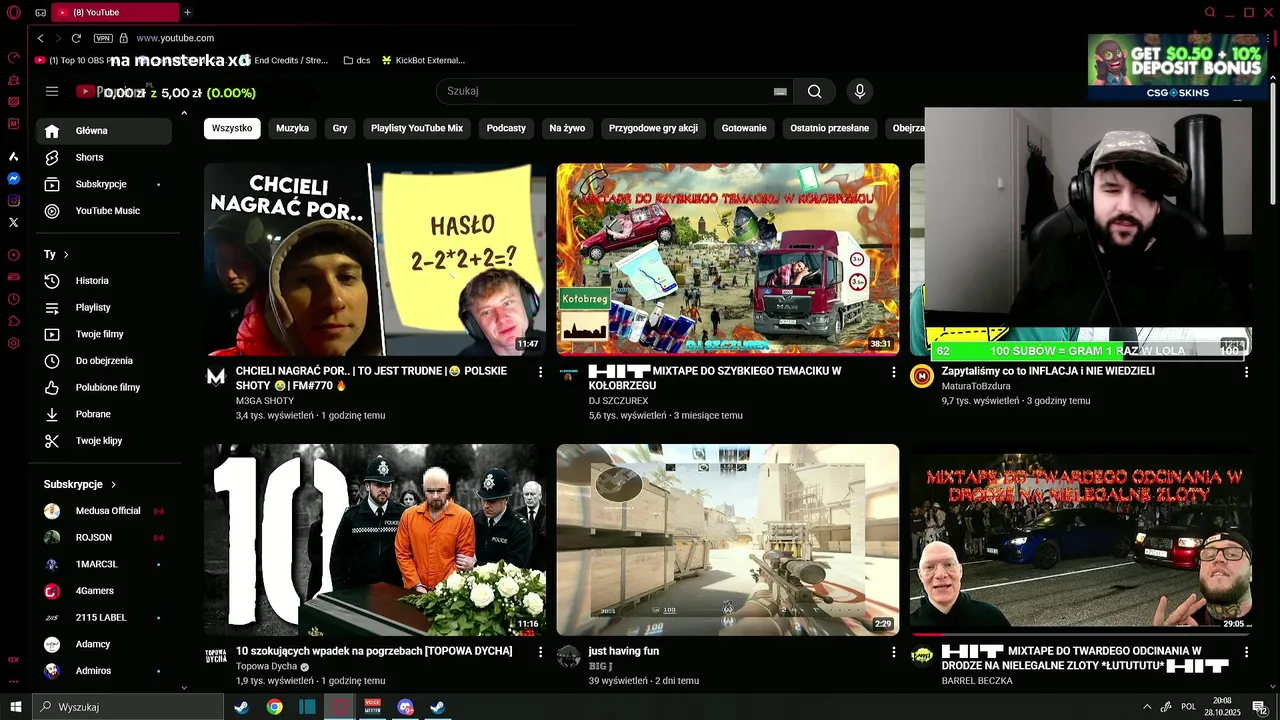This screenshot has height=720, width=1280.
Task: Open options for MIXTAPE DO SZYBKIEGO TEMACIKU video
Action: tap(894, 372)
